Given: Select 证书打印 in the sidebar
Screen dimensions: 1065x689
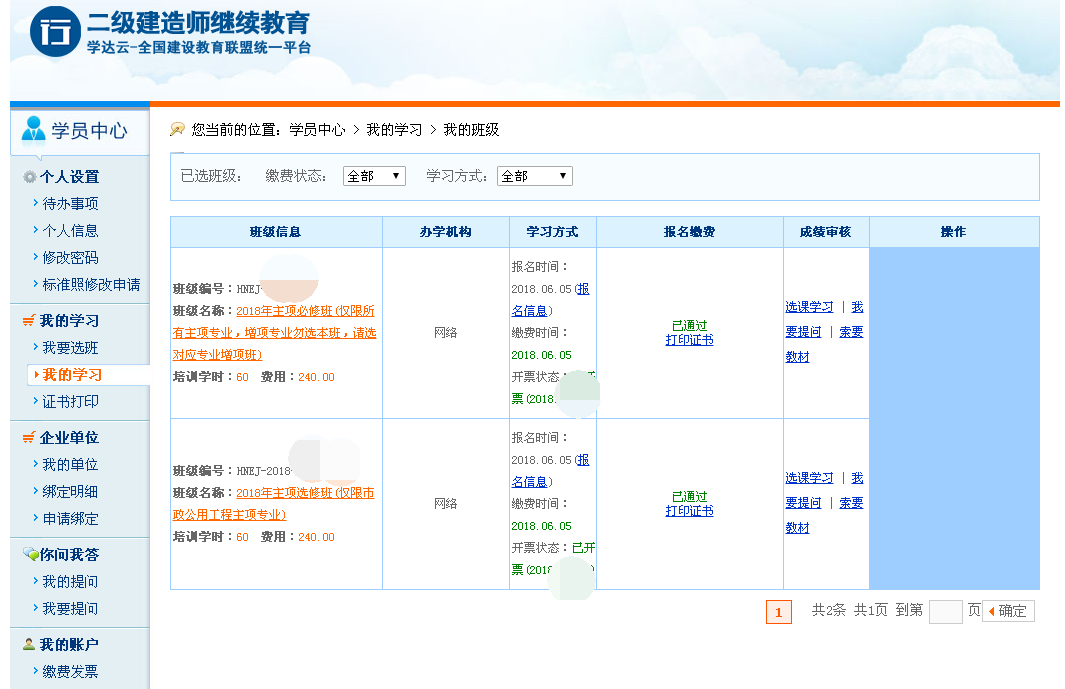Looking at the screenshot, I should pos(70,402).
